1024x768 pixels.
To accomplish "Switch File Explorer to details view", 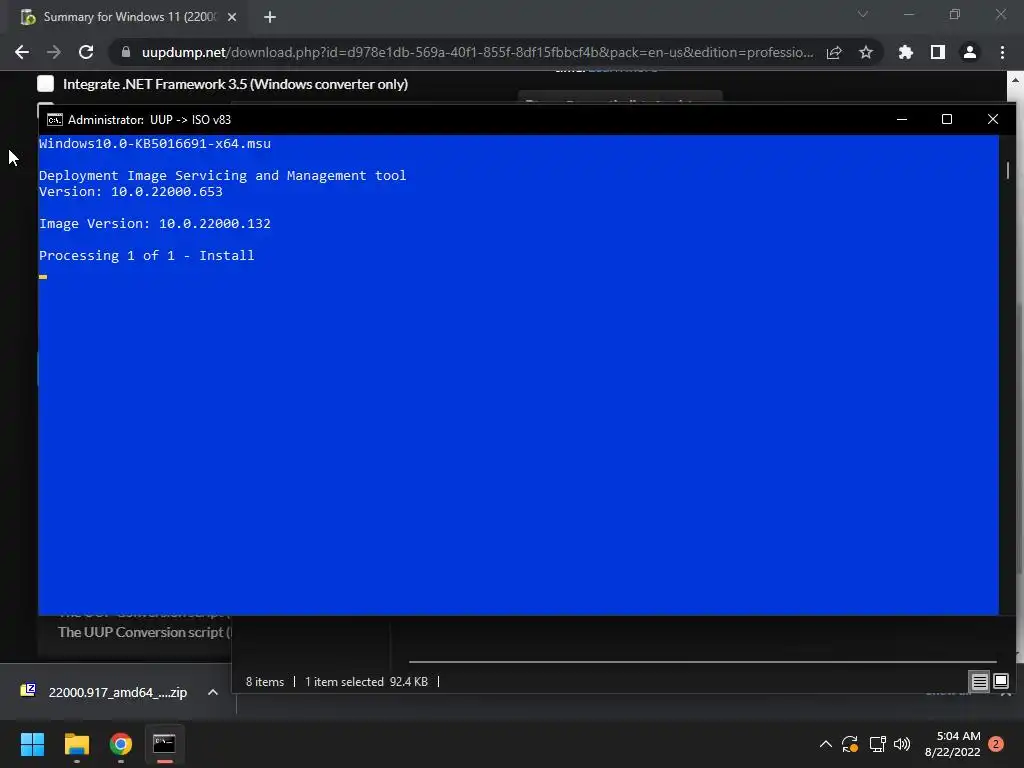I will pos(980,682).
